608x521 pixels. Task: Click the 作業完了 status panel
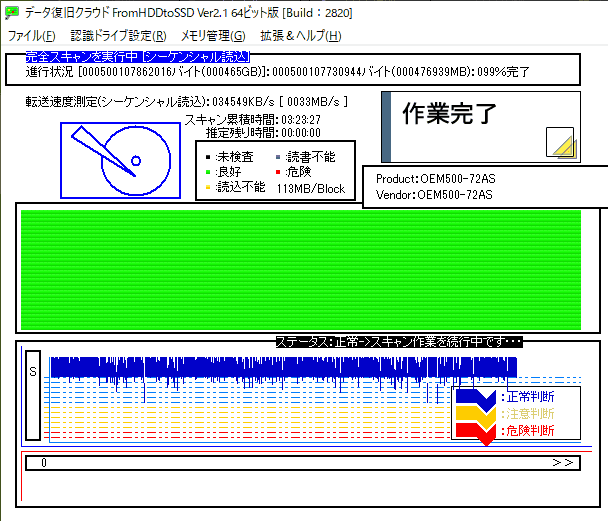[481, 127]
